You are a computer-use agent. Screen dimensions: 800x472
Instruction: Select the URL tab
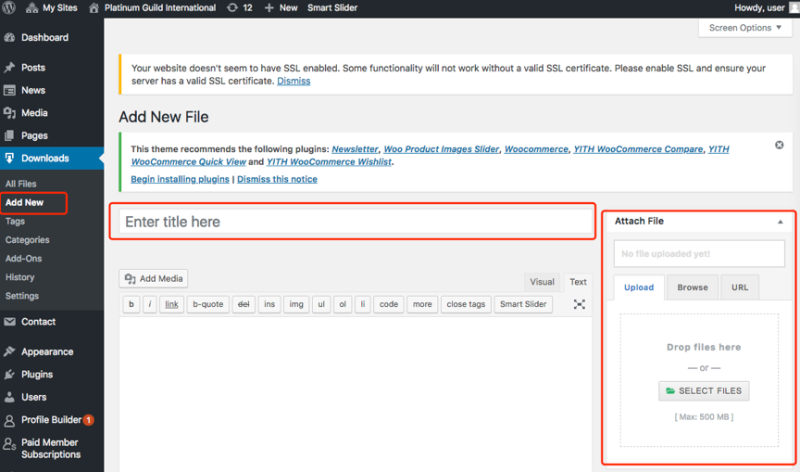click(740, 287)
